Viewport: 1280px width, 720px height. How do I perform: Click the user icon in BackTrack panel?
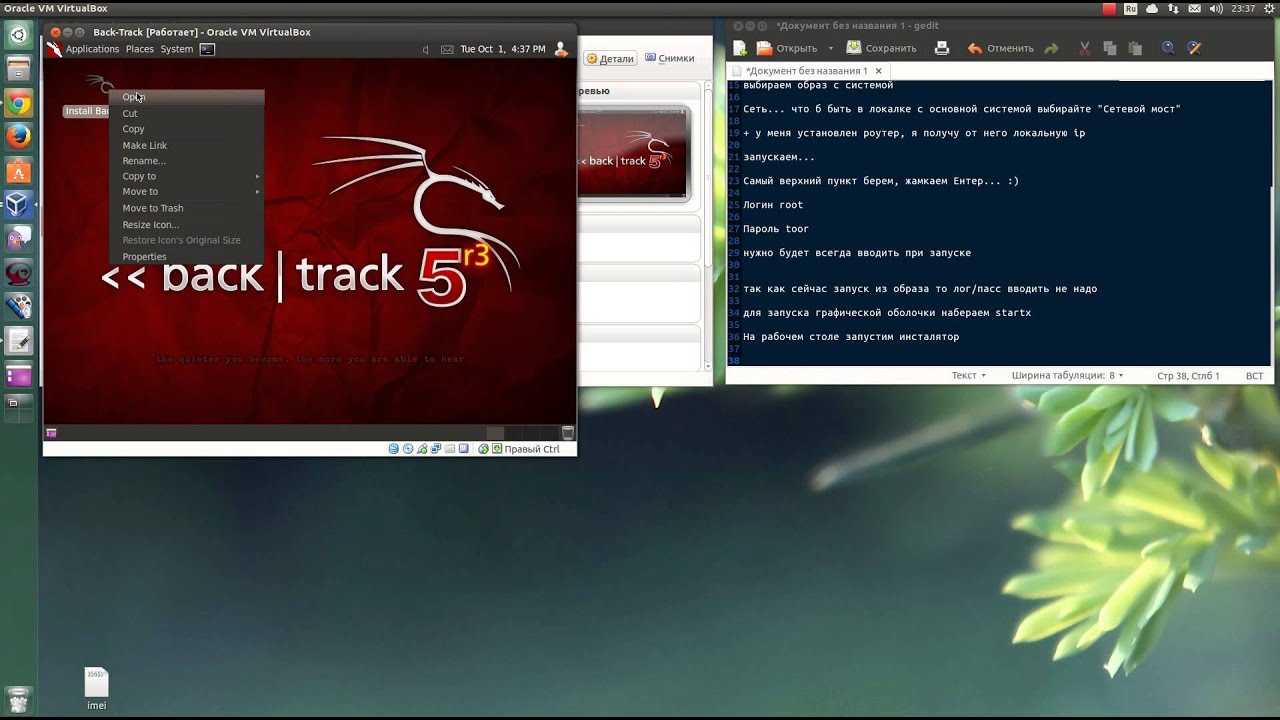(561, 49)
